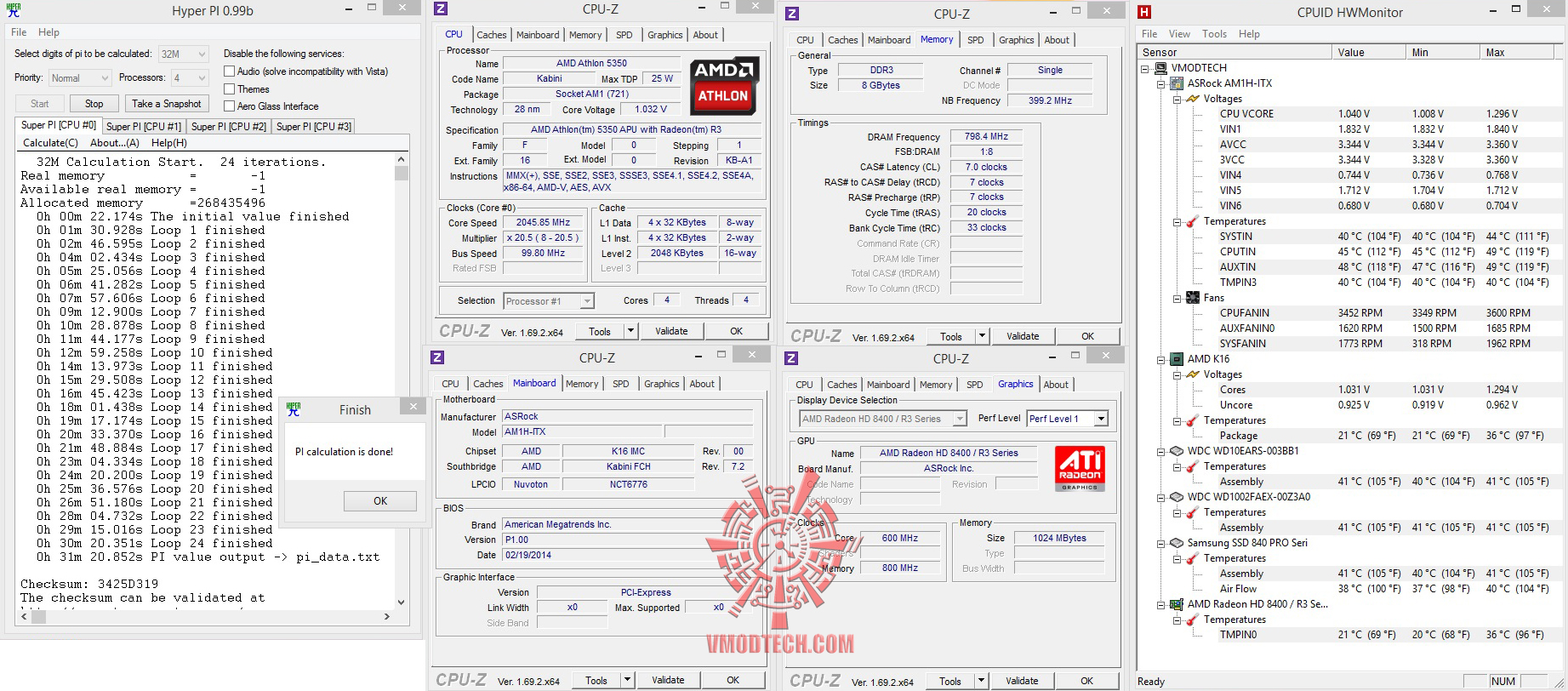Switch to Super PI [CPU #1] tab
1568x691 pixels.
tap(144, 127)
